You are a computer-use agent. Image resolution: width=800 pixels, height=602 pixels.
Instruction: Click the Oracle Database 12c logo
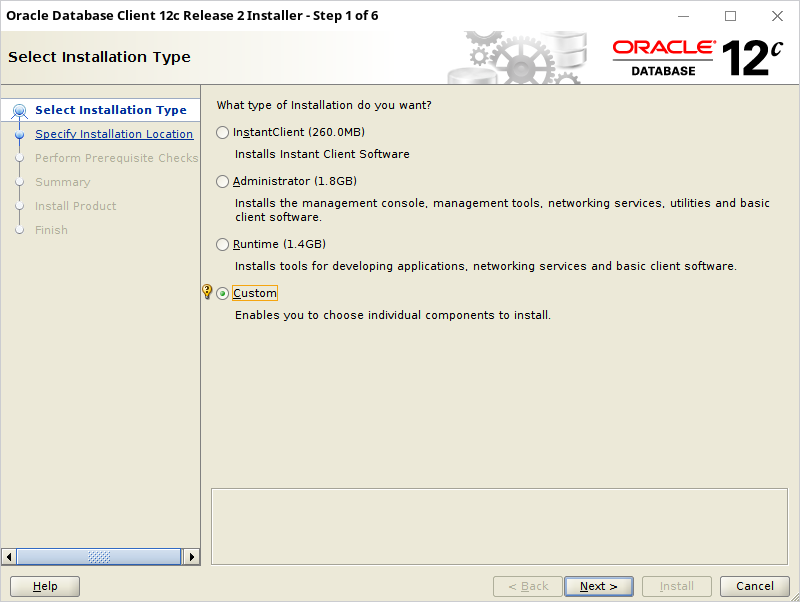pos(697,58)
